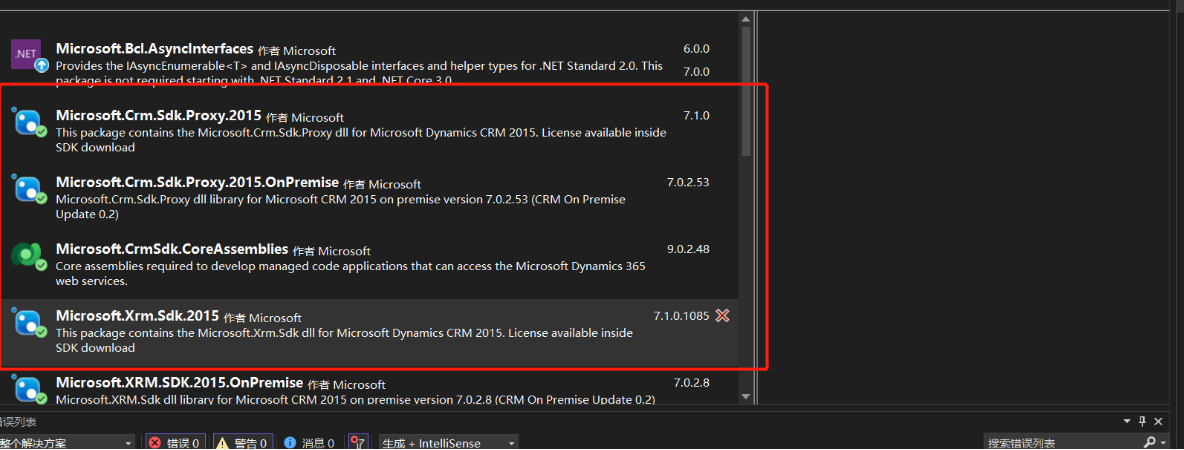1184x450 pixels.
Task: Select the Microsoft.XRM.SDK.2015.OnPremise package name
Action: coord(180,383)
